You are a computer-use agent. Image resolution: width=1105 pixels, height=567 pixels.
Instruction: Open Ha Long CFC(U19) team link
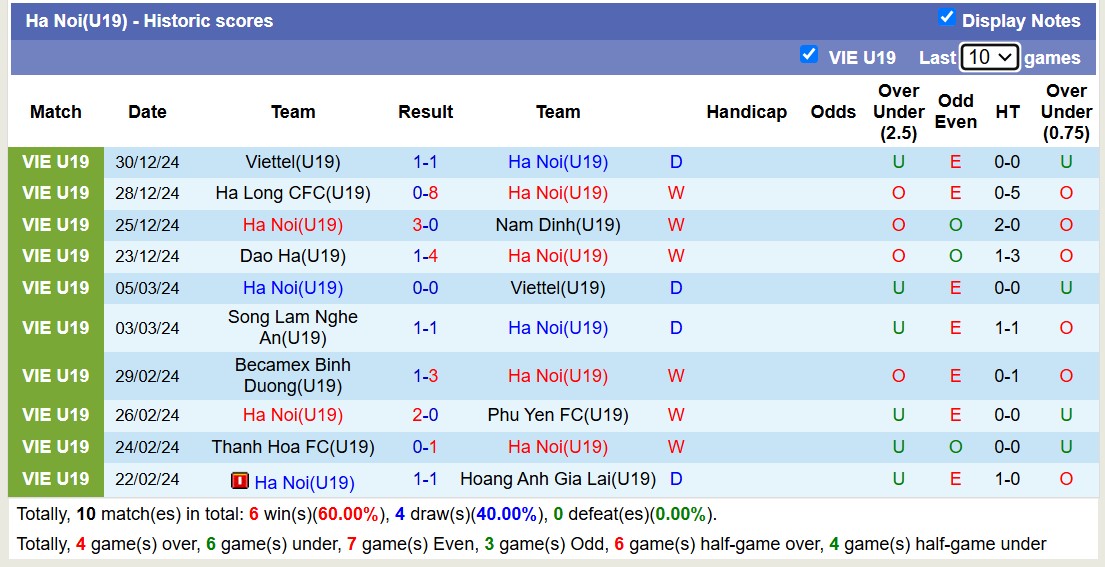tap(293, 193)
